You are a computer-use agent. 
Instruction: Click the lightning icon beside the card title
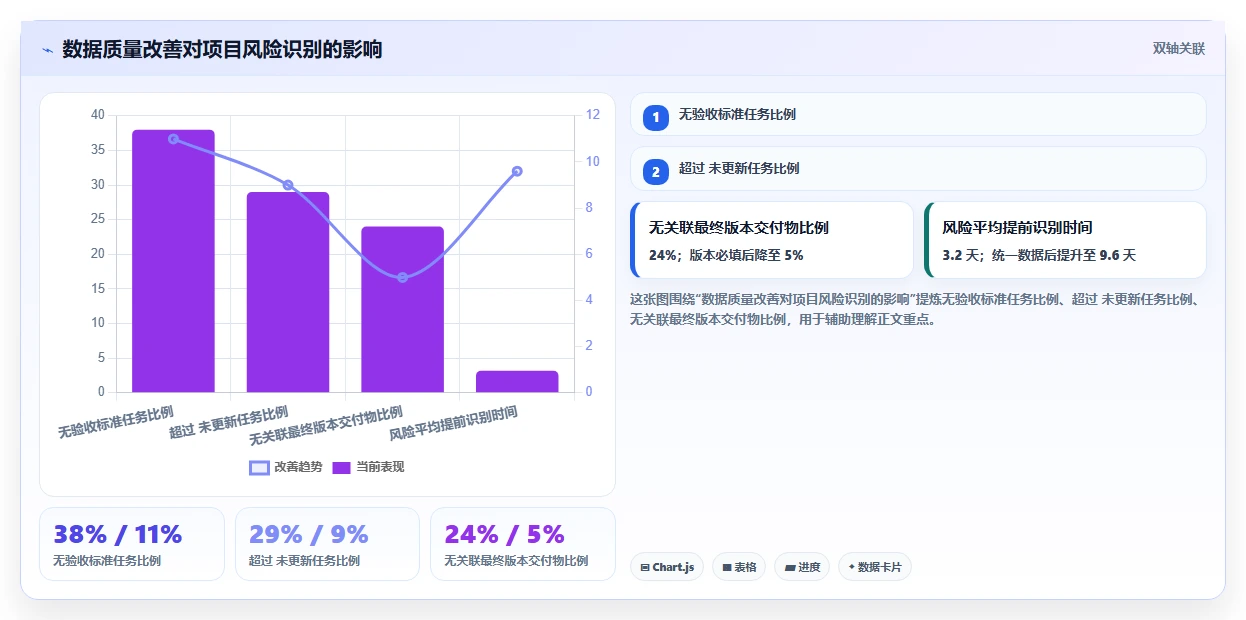pos(47,50)
